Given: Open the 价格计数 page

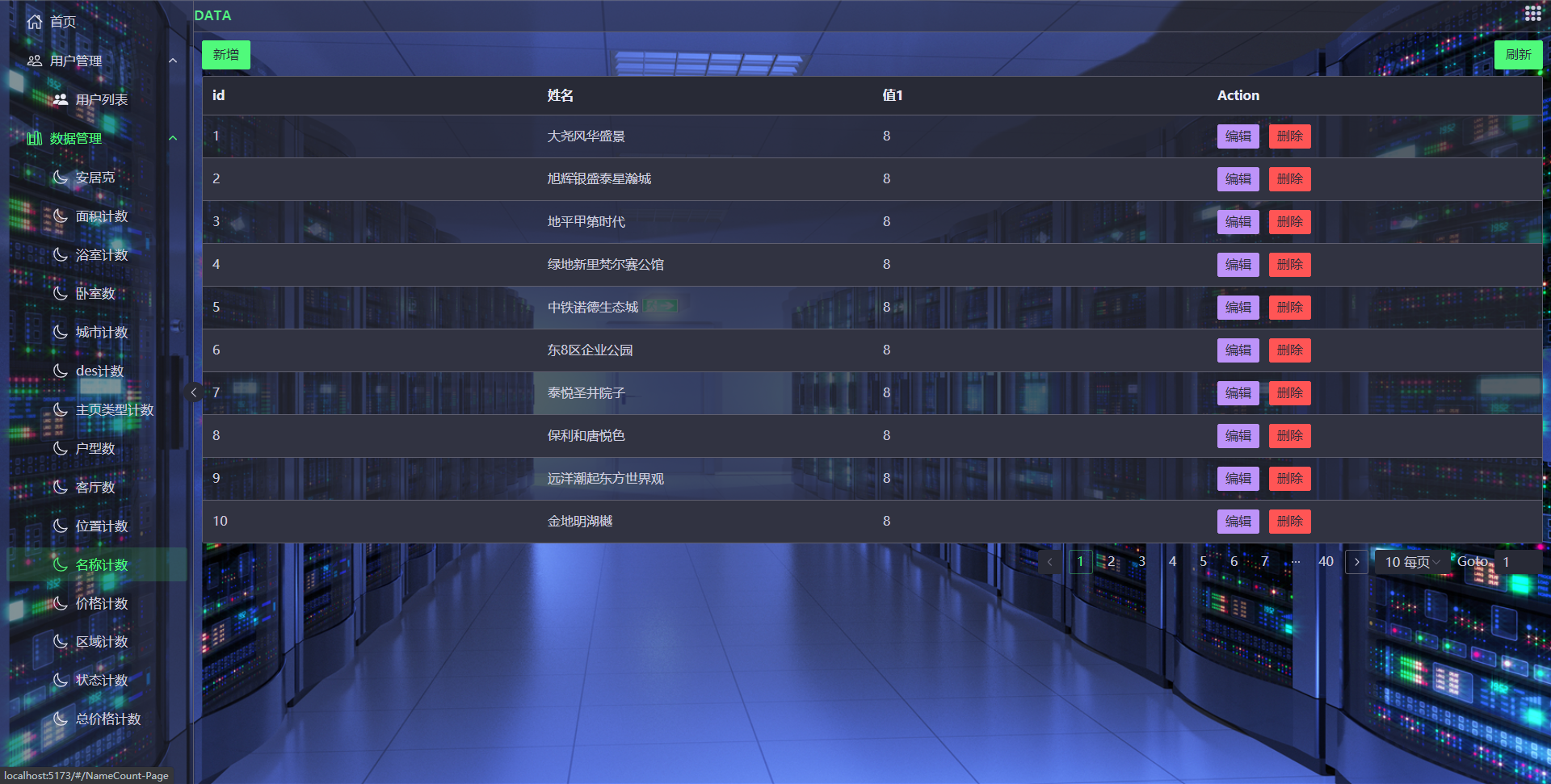Looking at the screenshot, I should [97, 603].
